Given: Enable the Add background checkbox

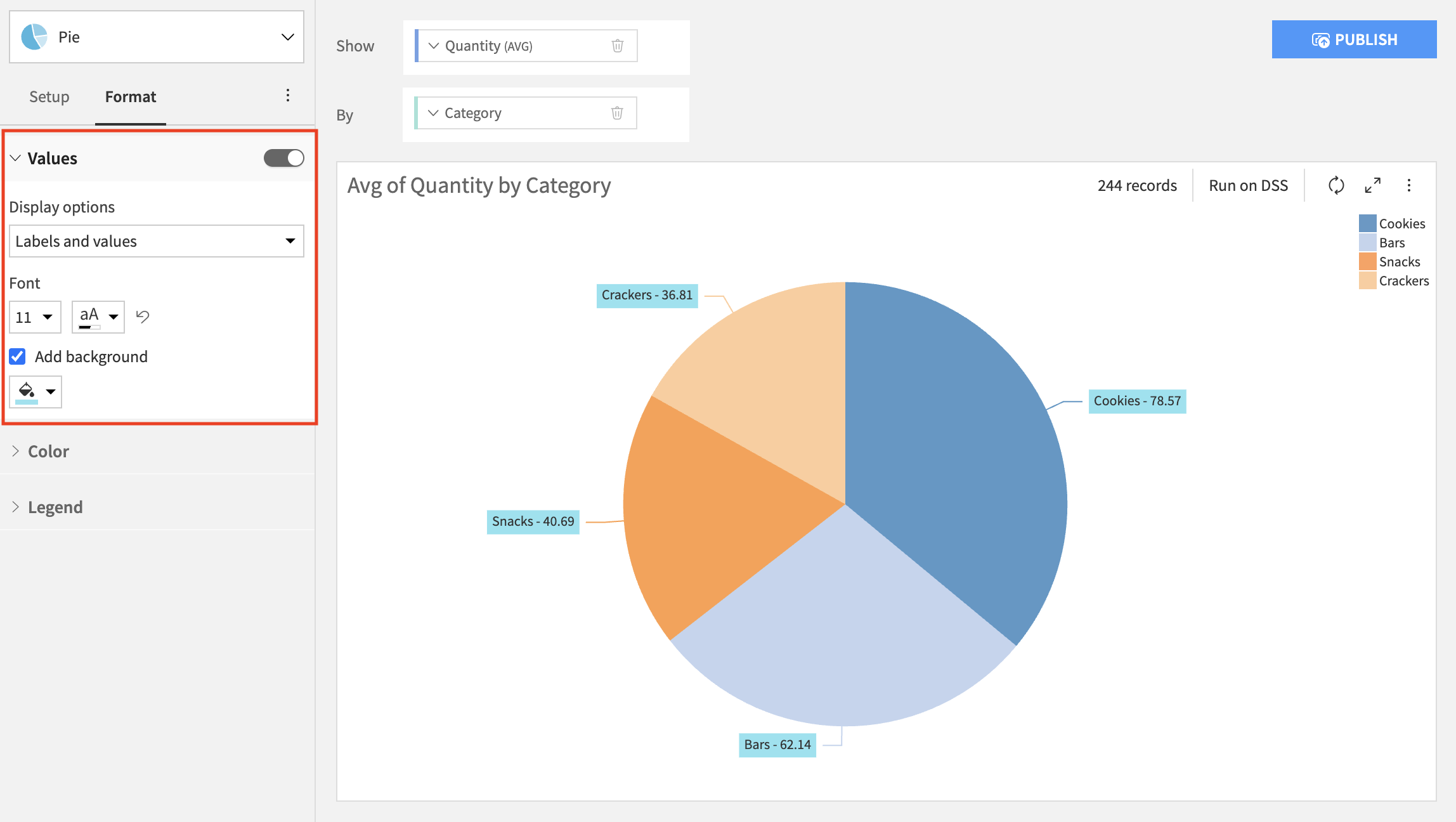Looking at the screenshot, I should [x=17, y=356].
